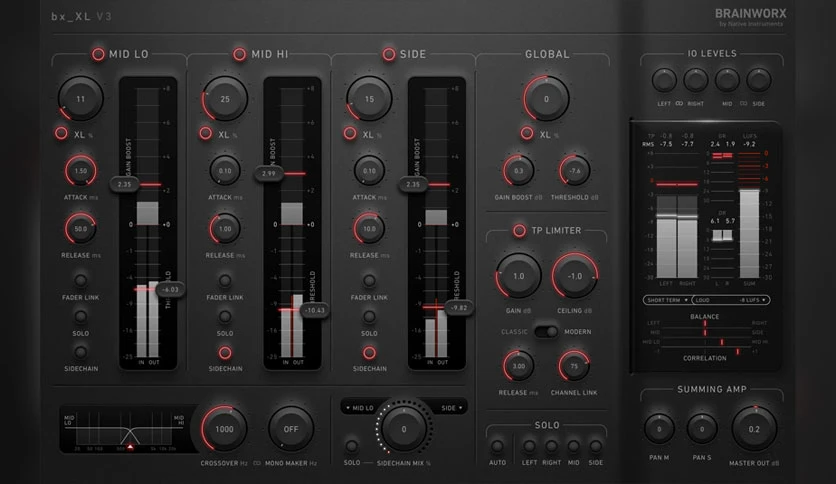
Task: Toggle the TP LIMITER power button
Action: point(519,230)
